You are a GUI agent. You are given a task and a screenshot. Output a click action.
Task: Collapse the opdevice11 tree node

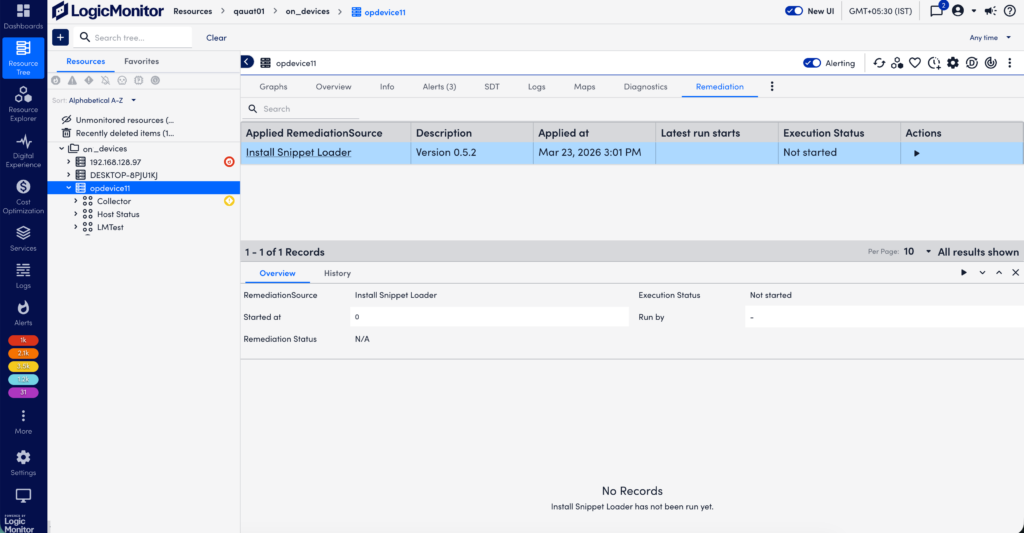[69, 187]
